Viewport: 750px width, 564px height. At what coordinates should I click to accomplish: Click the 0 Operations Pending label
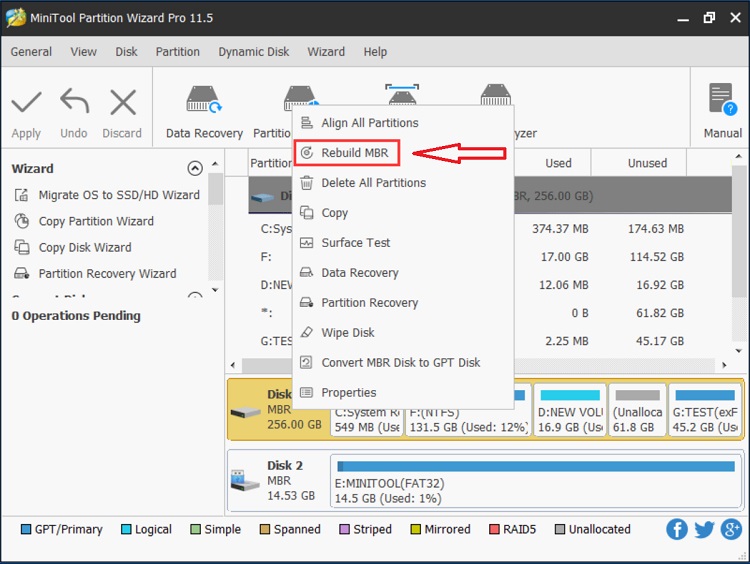pyautogui.click(x=76, y=316)
